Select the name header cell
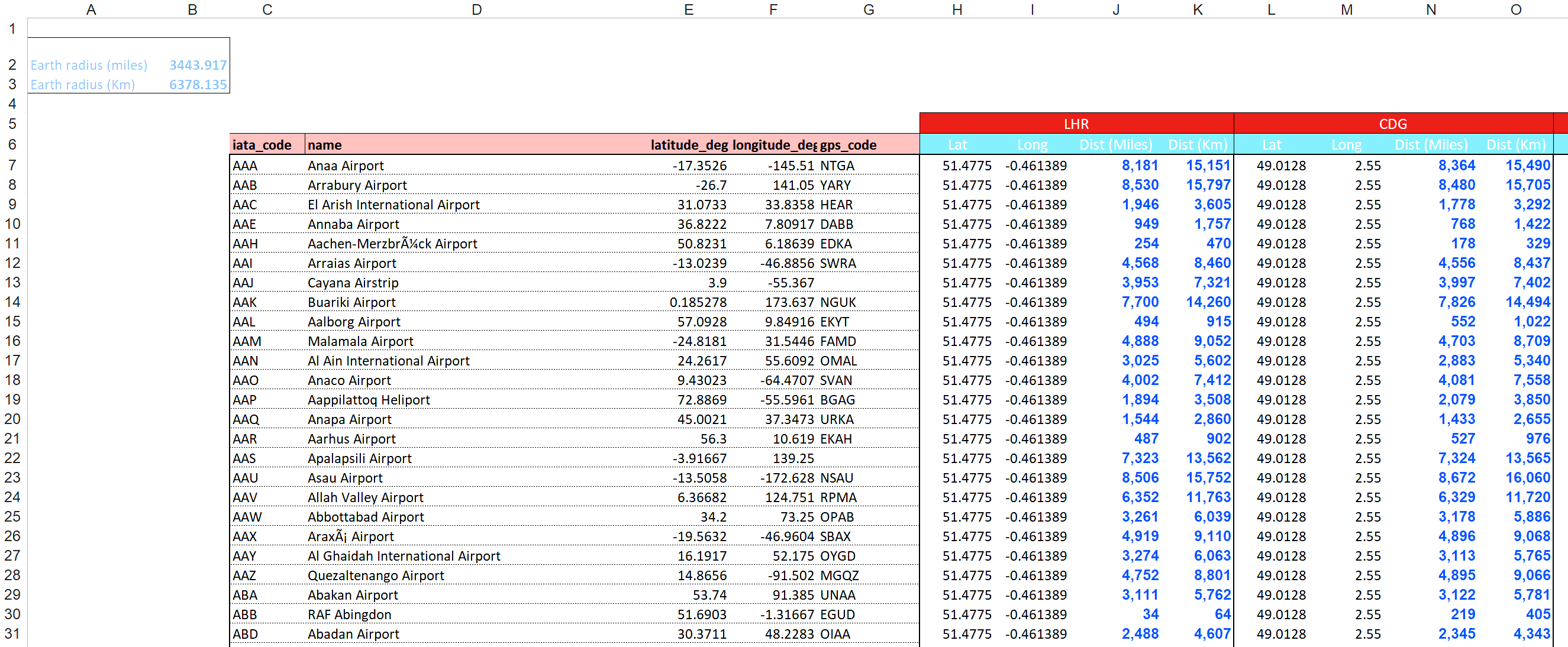 coord(476,145)
